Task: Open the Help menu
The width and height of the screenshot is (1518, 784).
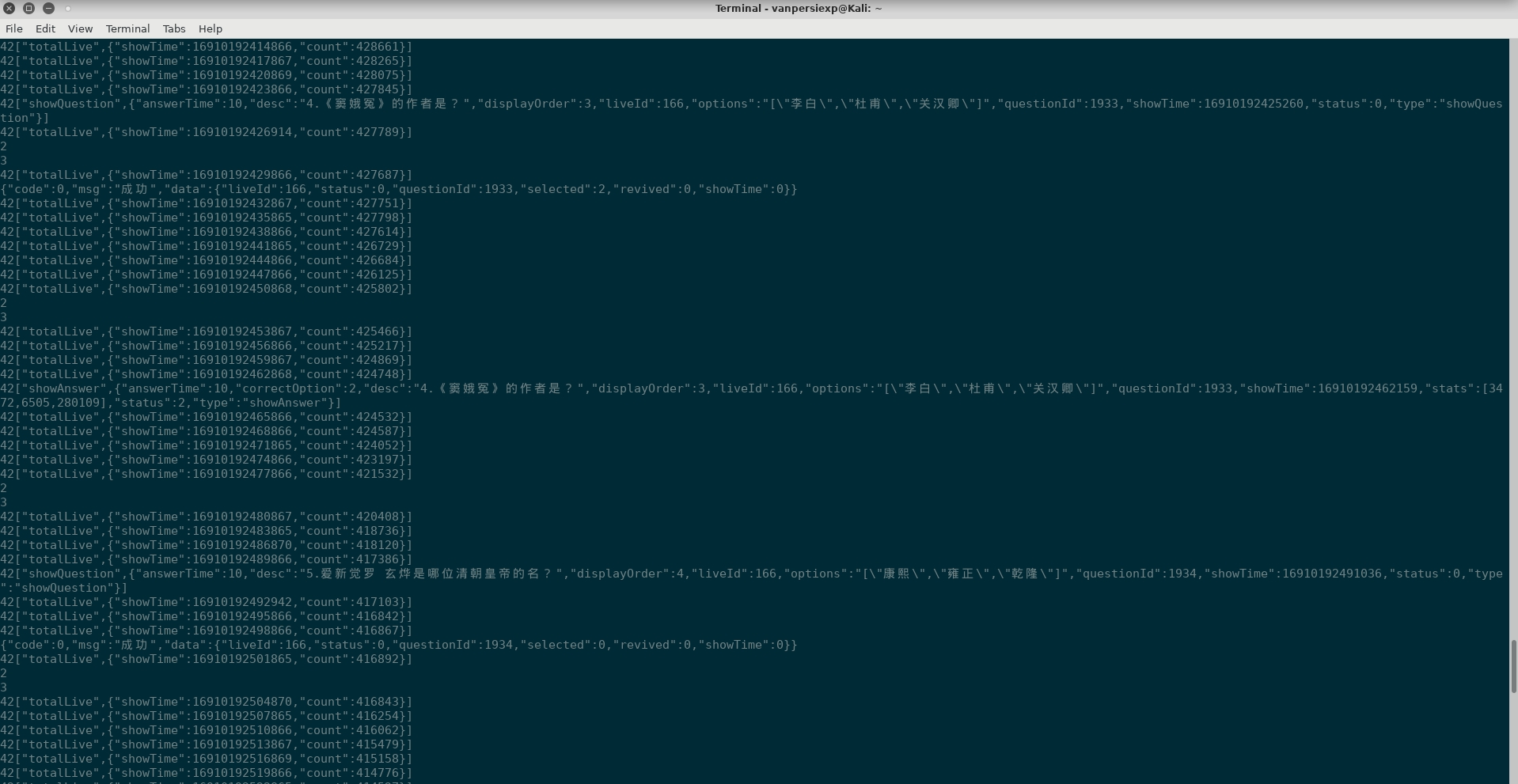Action: (x=211, y=28)
